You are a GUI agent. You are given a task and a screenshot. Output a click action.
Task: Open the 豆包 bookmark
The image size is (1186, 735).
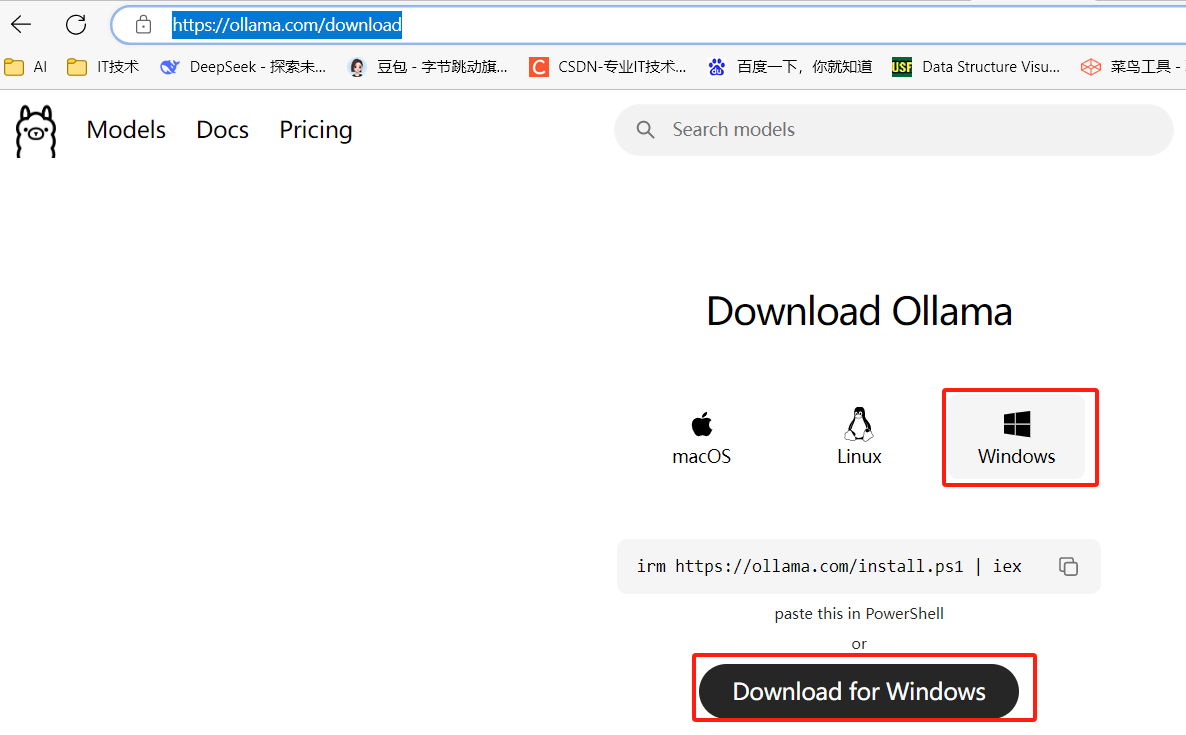point(427,67)
